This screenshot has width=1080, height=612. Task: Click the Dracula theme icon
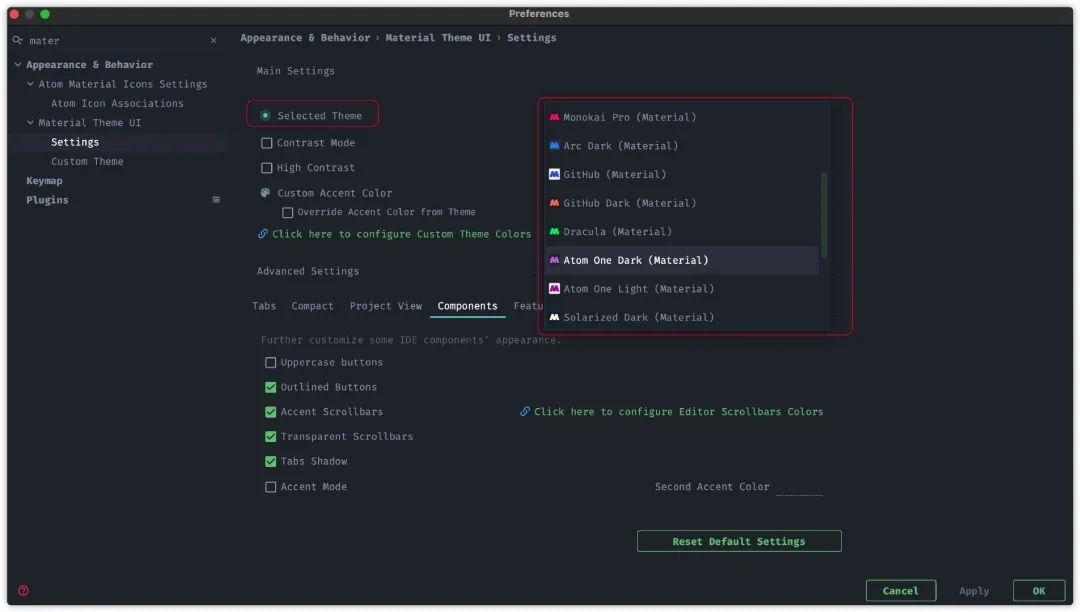[x=554, y=231]
